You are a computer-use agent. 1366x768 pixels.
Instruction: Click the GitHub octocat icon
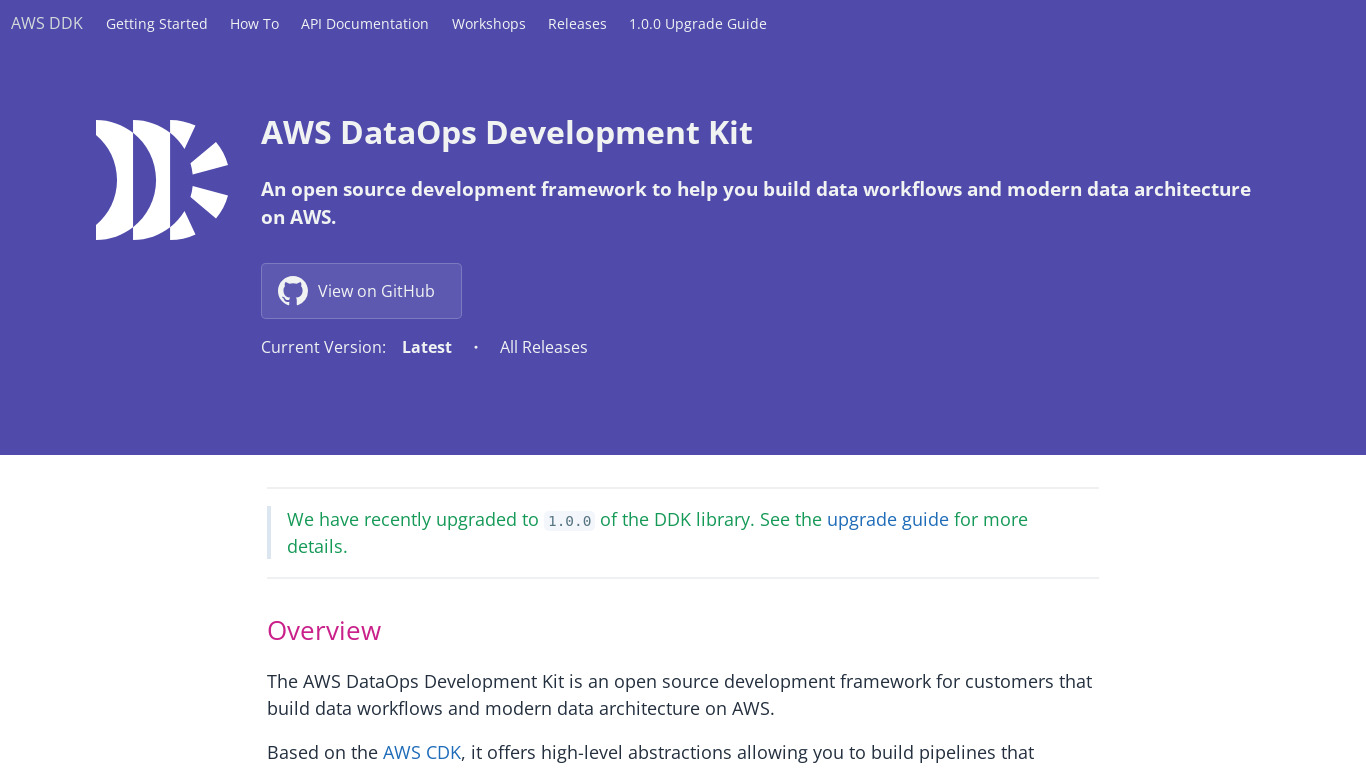[293, 291]
